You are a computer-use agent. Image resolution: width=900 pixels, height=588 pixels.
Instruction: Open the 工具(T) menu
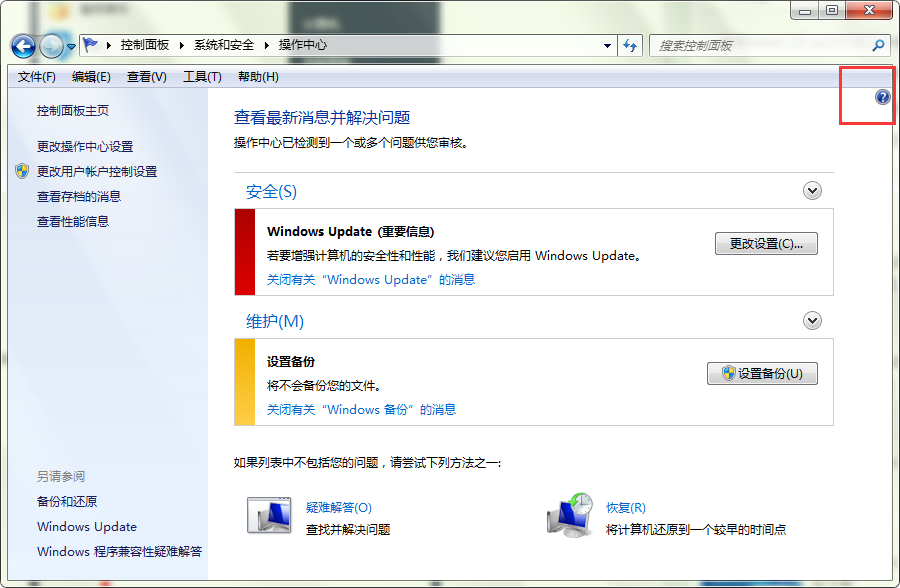201,77
